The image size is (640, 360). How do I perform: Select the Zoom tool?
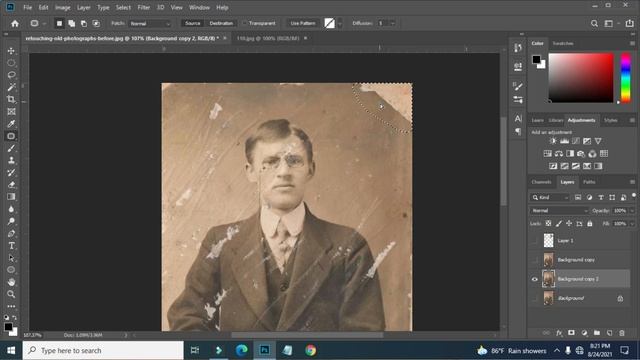click(11, 294)
